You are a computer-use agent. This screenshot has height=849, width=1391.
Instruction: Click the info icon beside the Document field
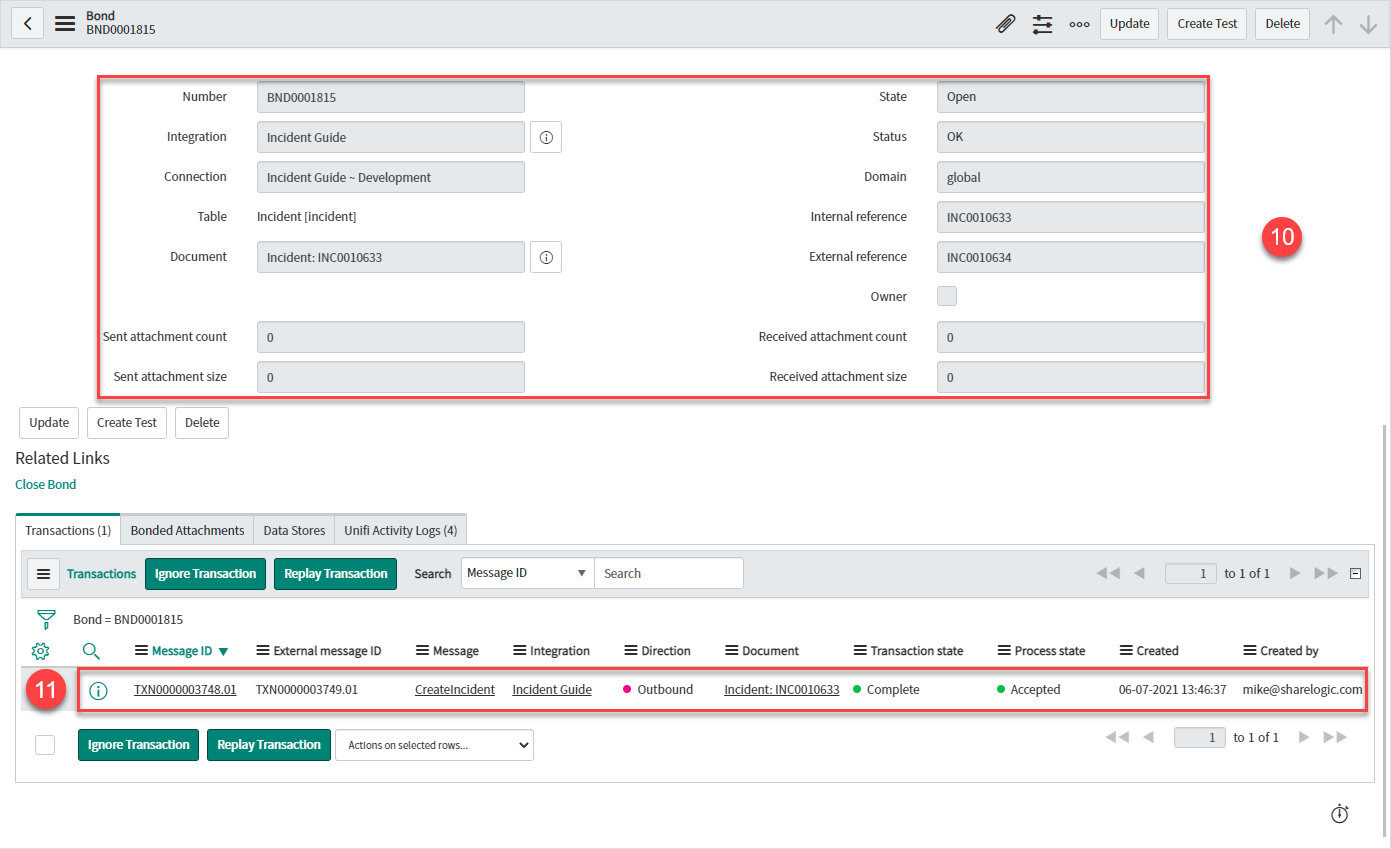coord(546,257)
